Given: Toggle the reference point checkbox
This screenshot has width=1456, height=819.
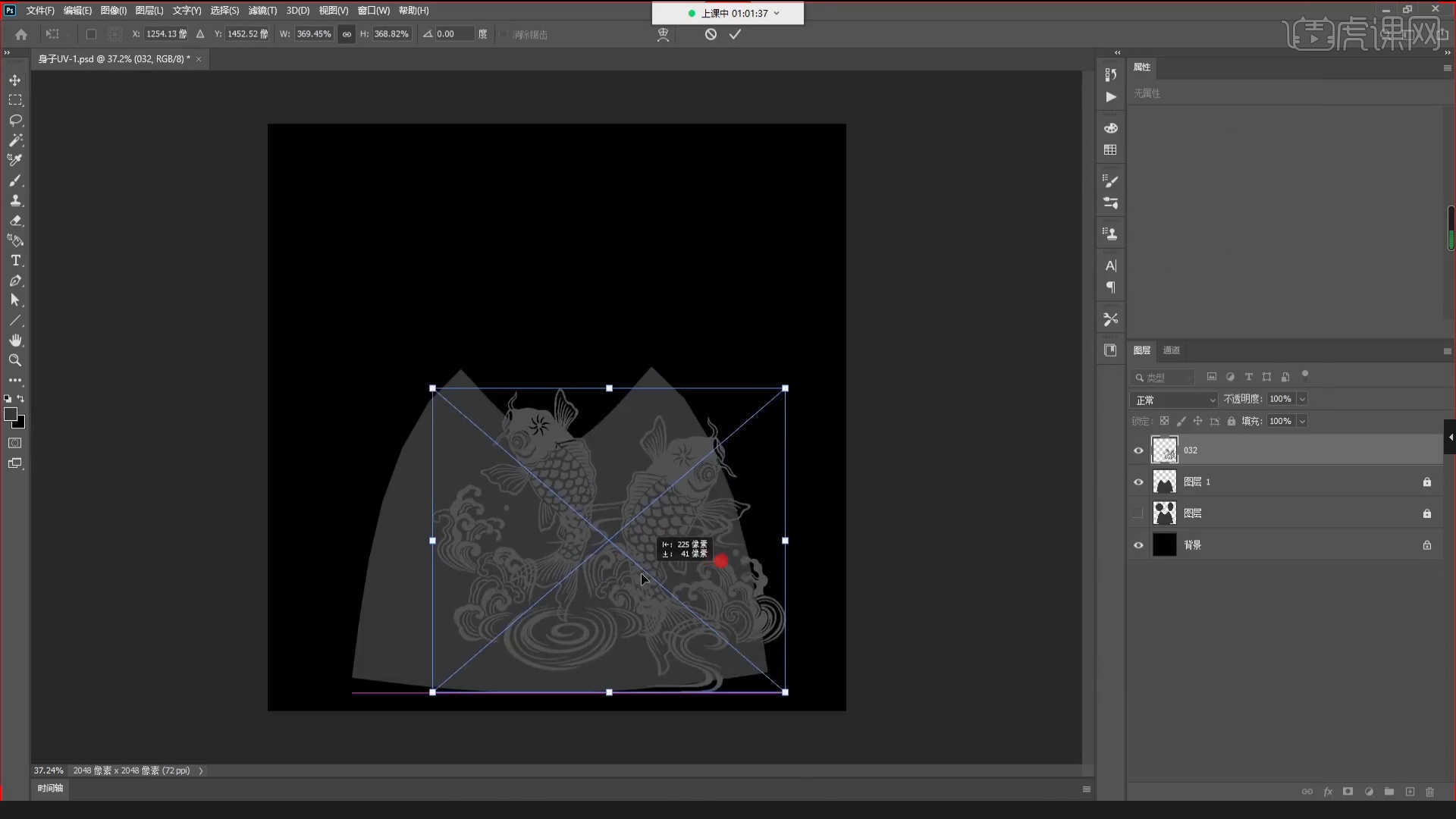Looking at the screenshot, I should click(91, 34).
